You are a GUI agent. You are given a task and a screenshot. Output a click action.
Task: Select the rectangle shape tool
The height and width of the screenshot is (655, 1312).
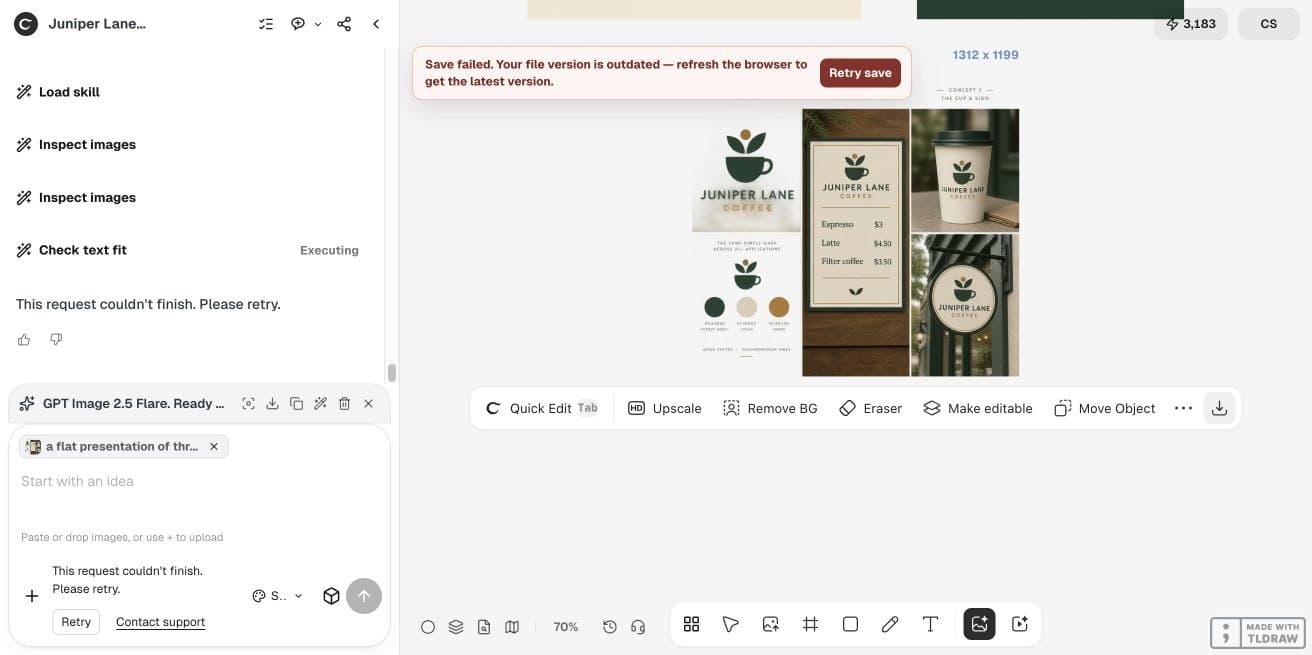[x=850, y=624]
